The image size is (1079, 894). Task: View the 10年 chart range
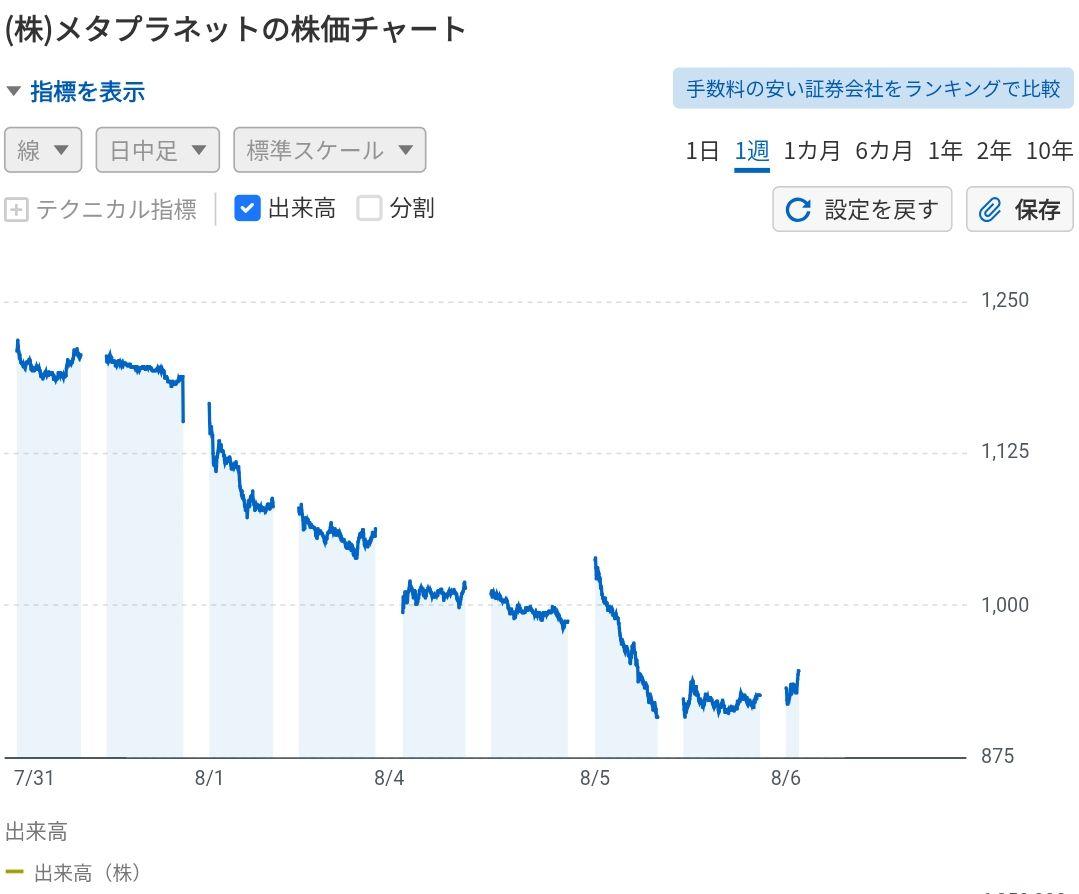[1049, 151]
